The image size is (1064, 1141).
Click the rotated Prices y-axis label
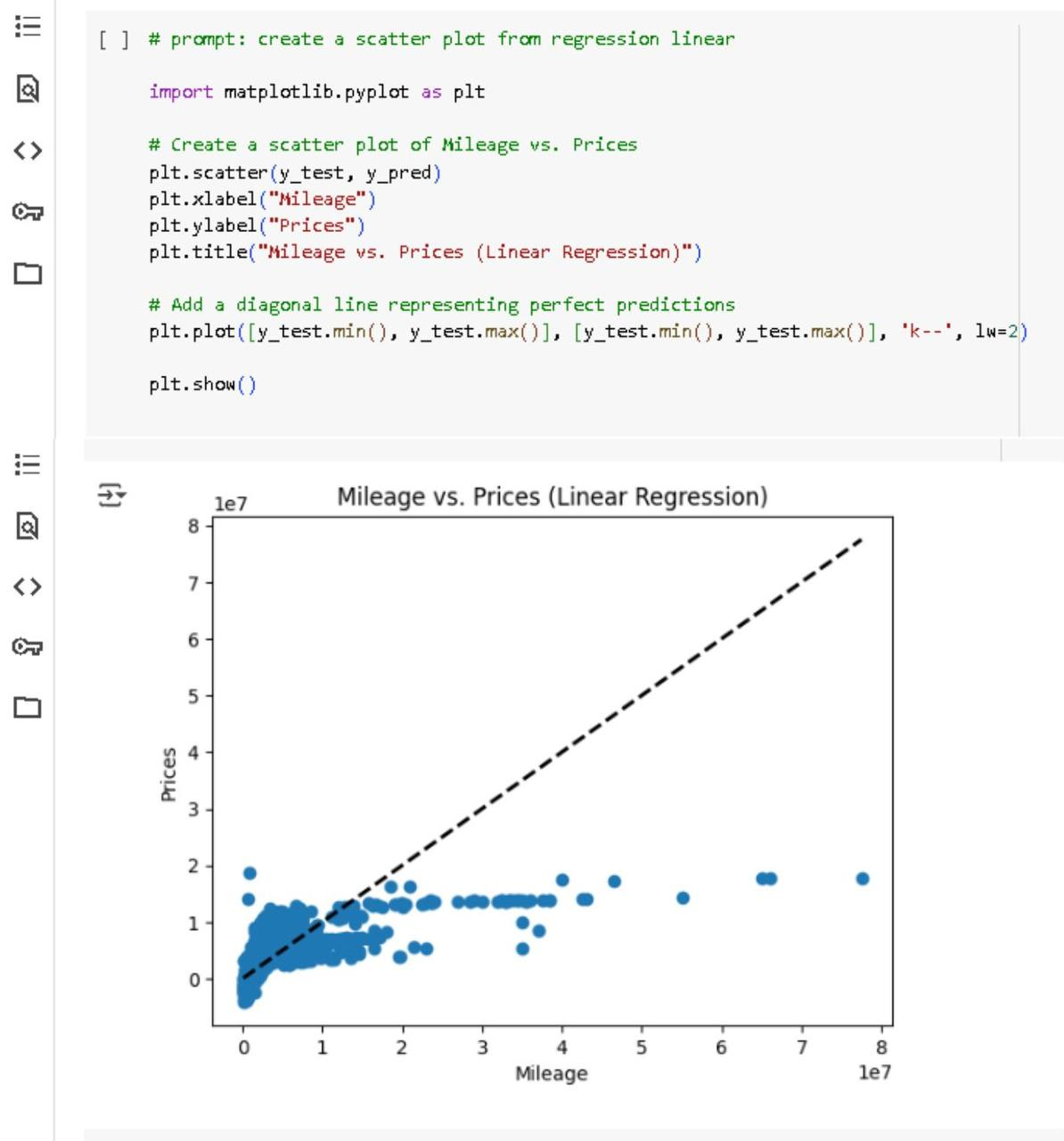[168, 774]
